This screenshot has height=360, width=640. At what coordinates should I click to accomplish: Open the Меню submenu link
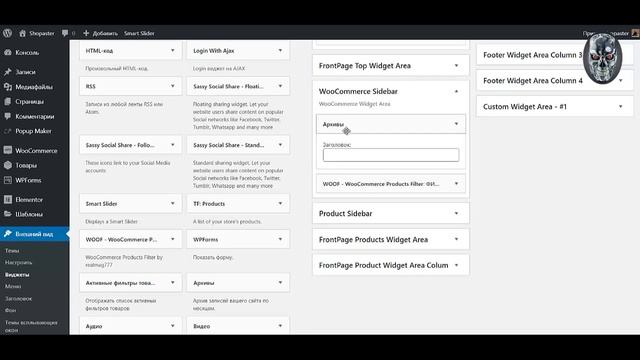13,286
